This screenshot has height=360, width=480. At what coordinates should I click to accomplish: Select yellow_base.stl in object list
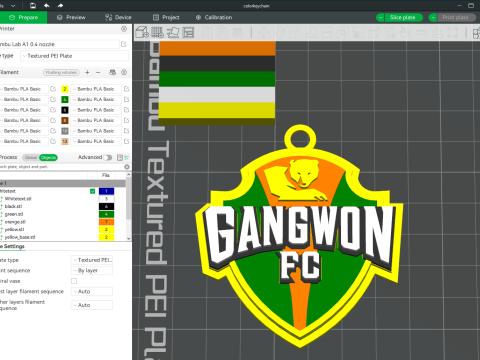pyautogui.click(x=20, y=237)
